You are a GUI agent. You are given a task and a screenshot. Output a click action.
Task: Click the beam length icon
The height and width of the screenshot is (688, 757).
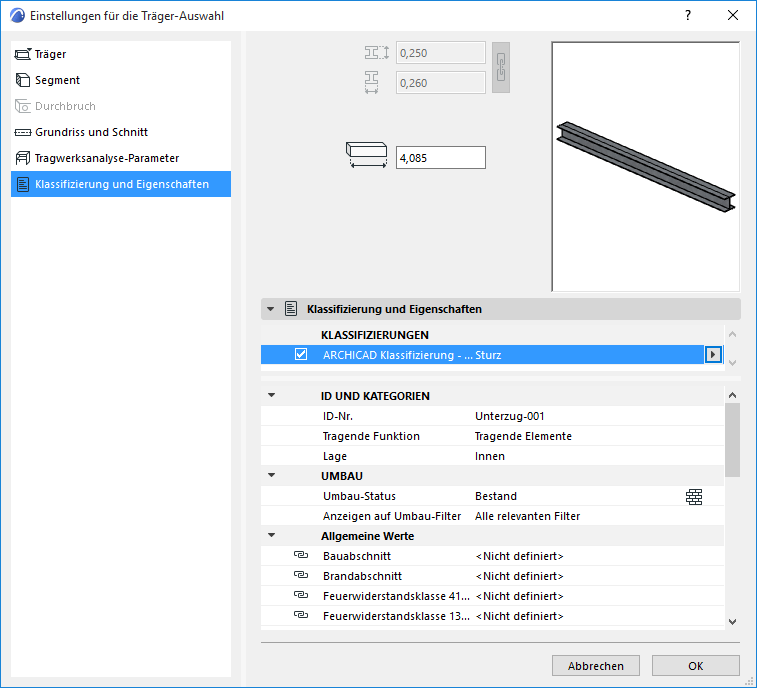(x=367, y=155)
